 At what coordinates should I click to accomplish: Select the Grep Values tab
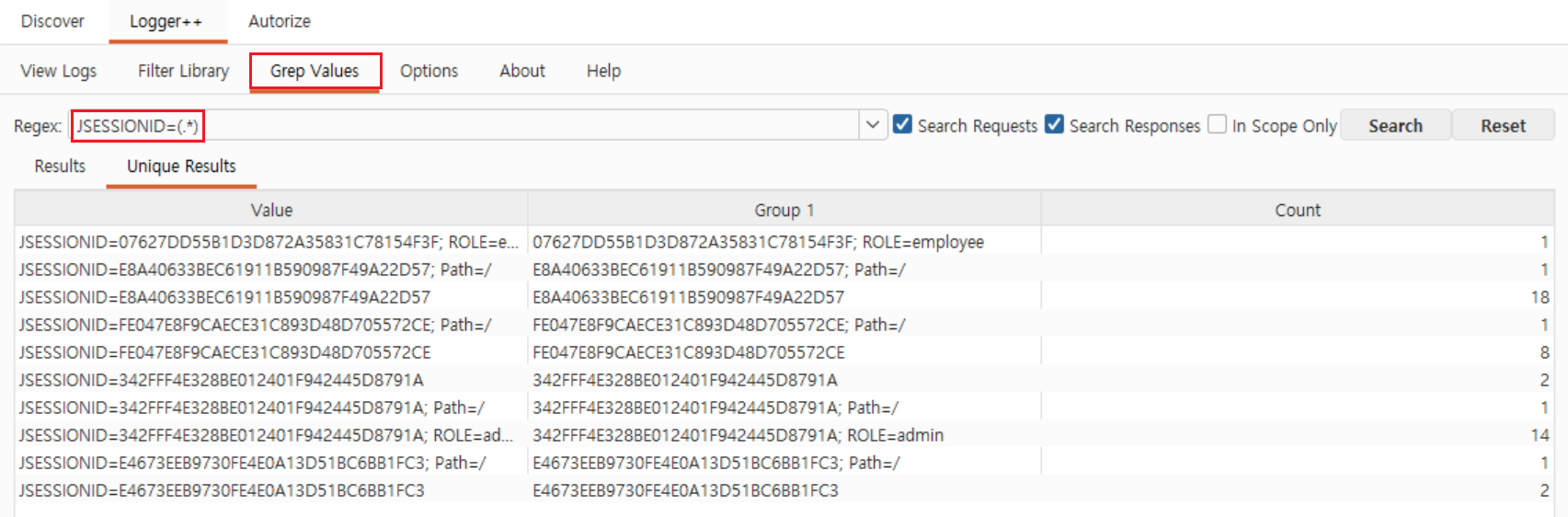[315, 71]
